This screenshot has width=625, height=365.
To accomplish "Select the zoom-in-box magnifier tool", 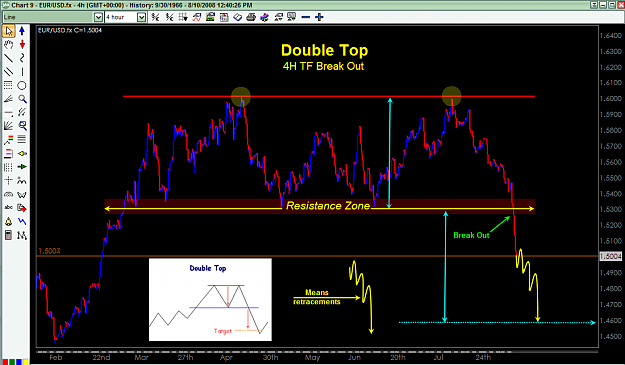I will point(22,126).
